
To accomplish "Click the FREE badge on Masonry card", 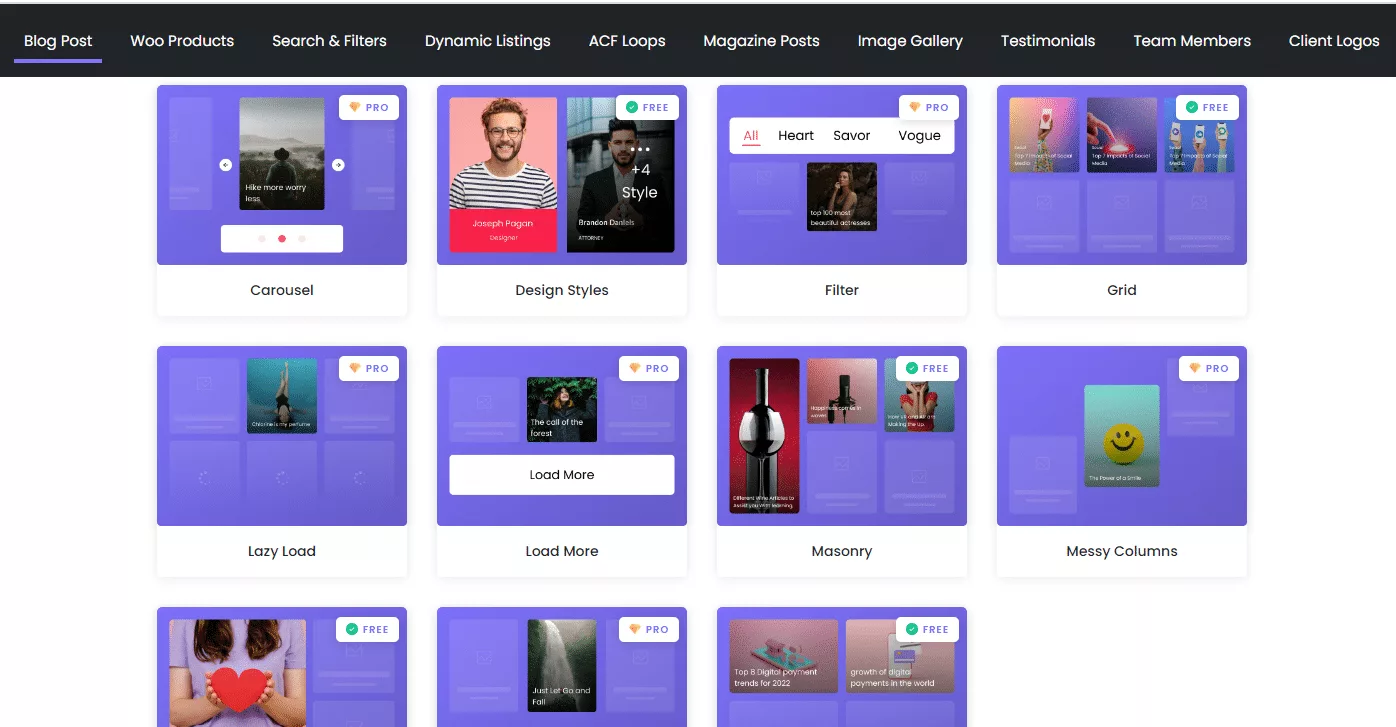I will (x=927, y=368).
